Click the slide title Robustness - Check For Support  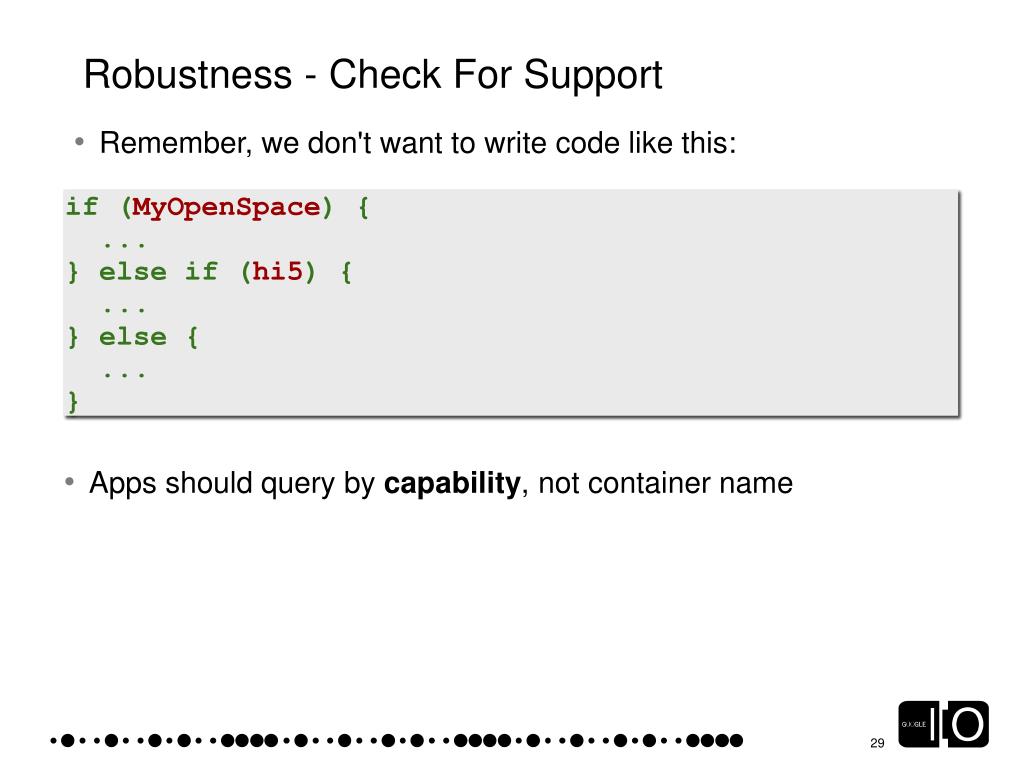coord(373,74)
